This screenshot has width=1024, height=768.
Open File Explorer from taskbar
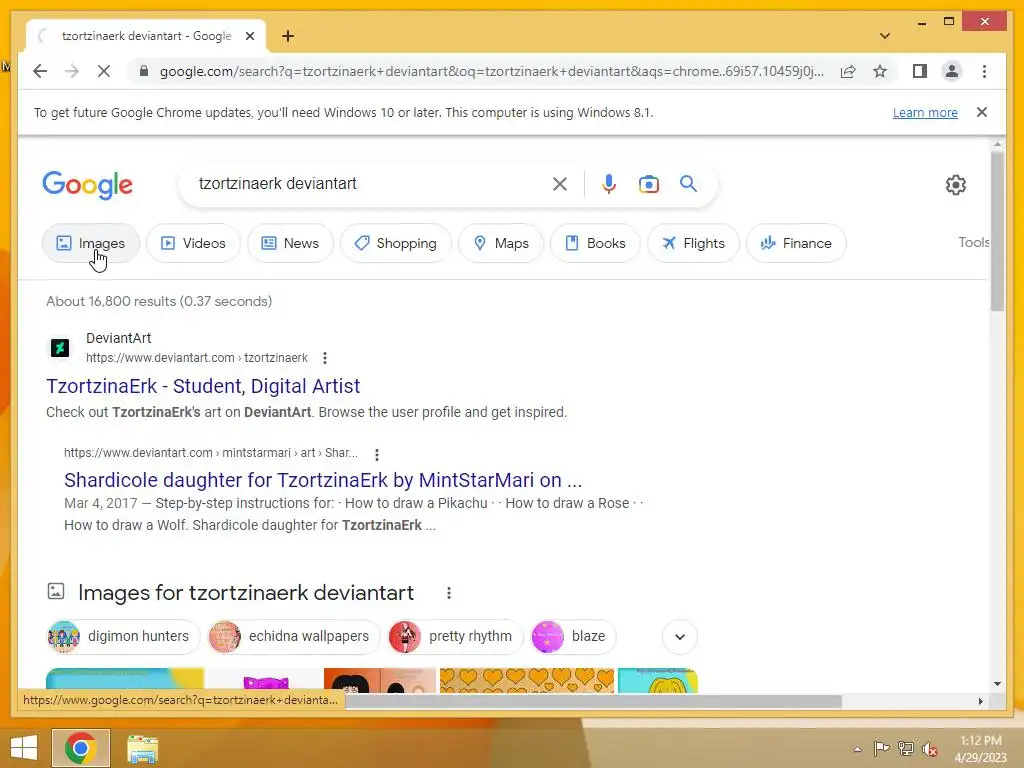[x=142, y=749]
